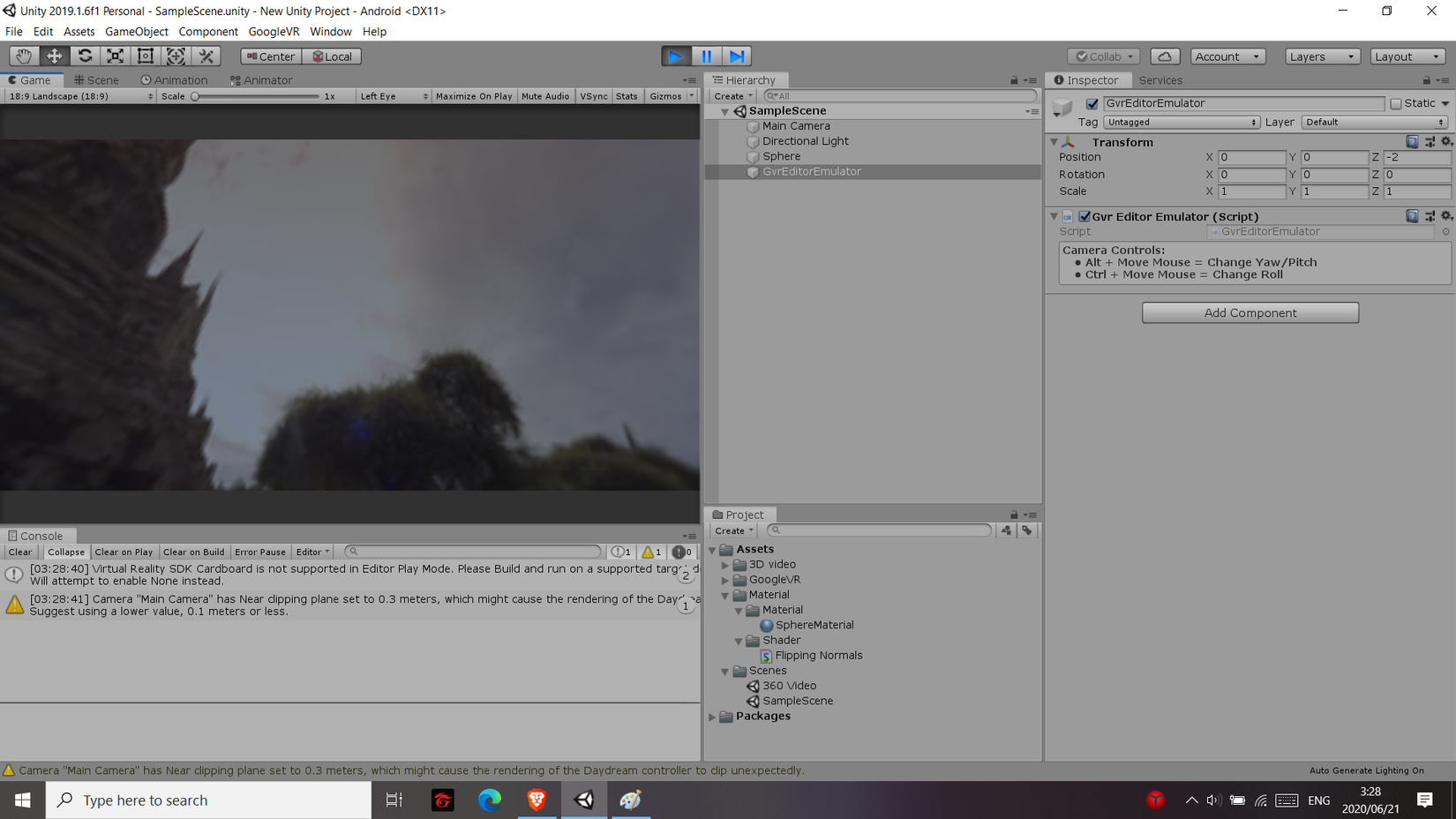The width and height of the screenshot is (1456, 819).
Task: Step forward one frame
Action: coord(737,56)
